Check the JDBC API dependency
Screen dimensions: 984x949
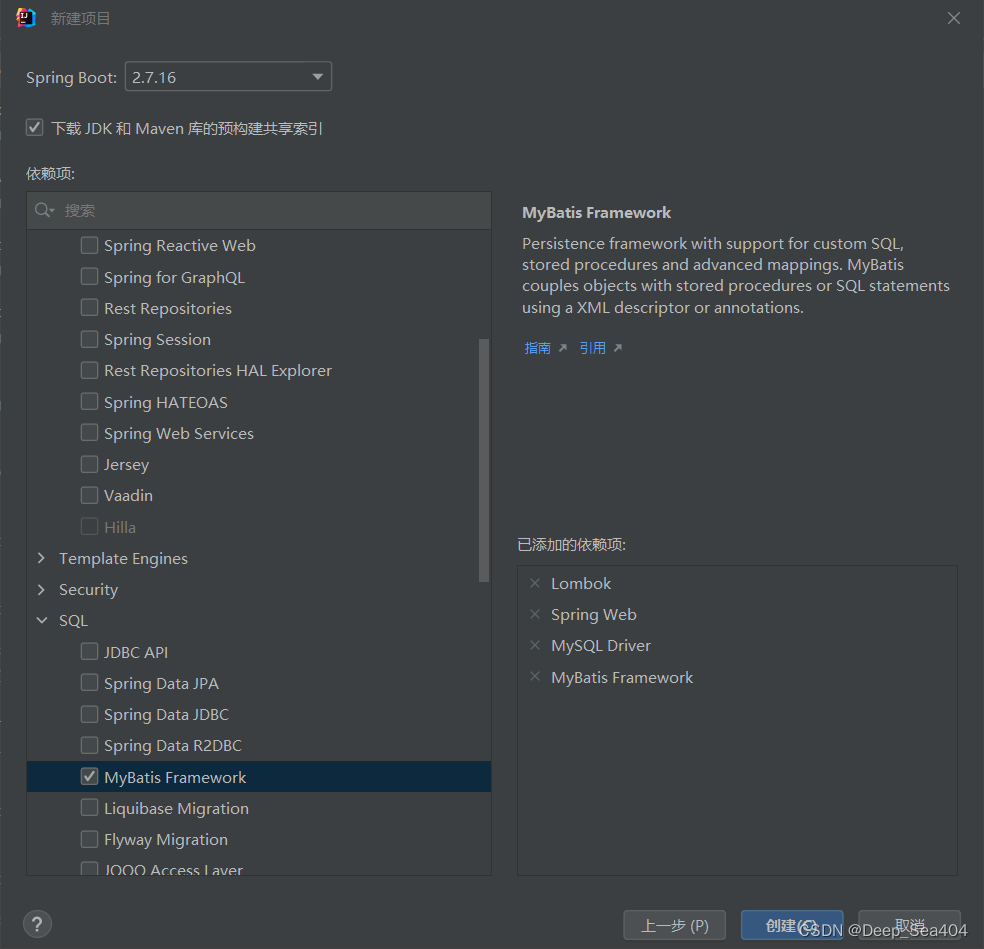point(89,651)
